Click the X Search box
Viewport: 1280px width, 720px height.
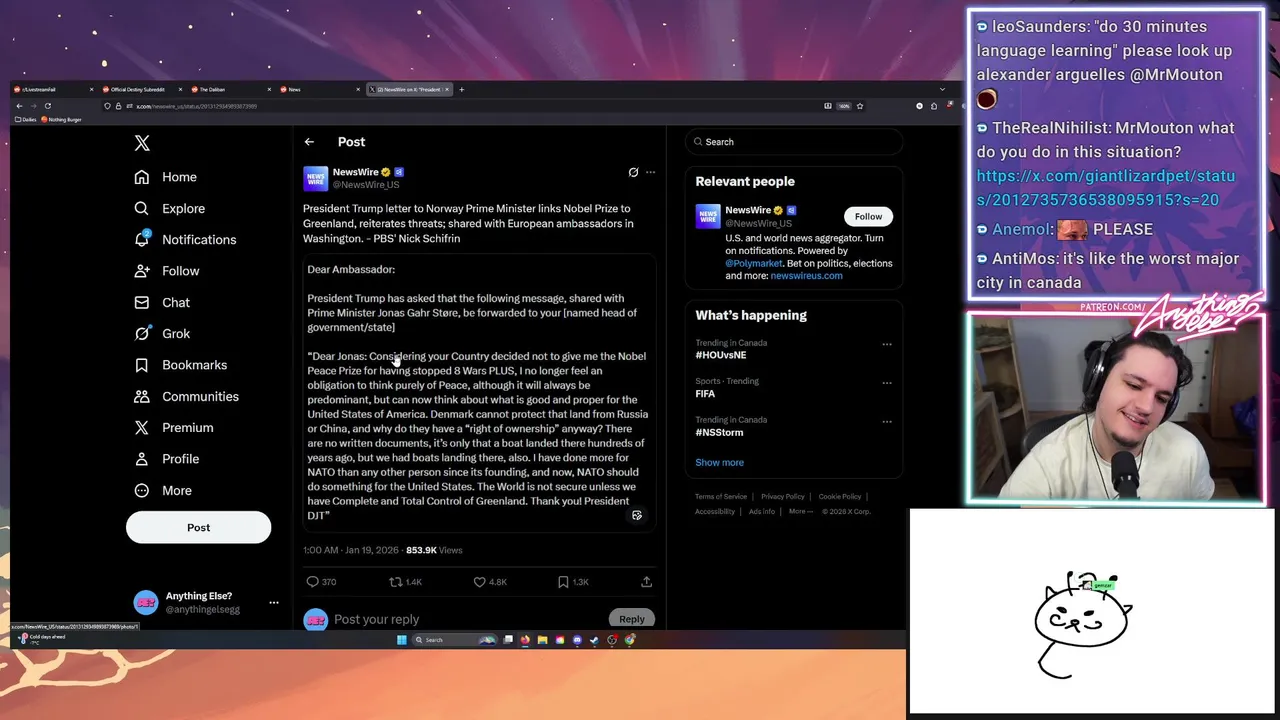click(x=794, y=142)
